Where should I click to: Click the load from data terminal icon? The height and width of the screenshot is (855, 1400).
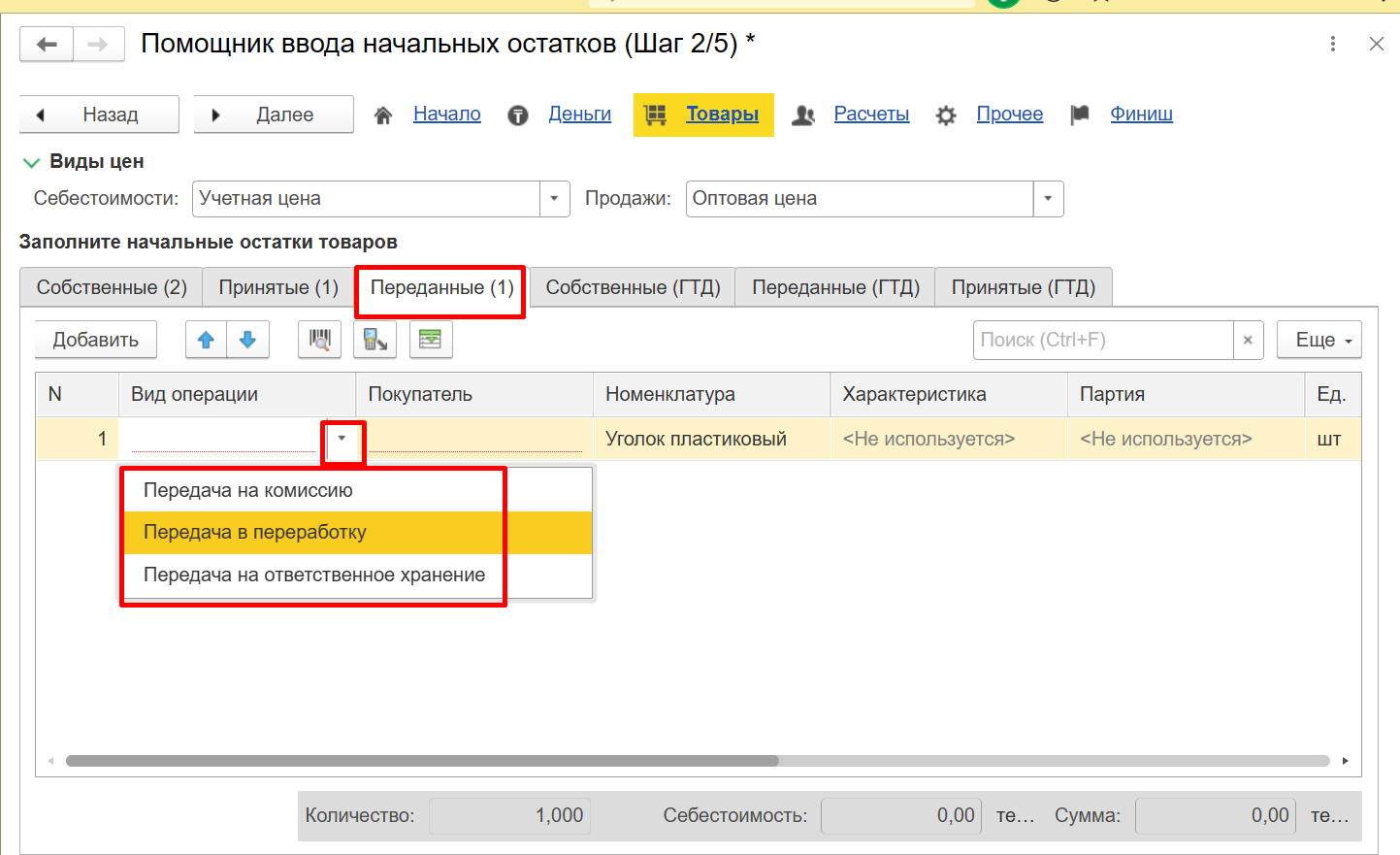click(374, 340)
